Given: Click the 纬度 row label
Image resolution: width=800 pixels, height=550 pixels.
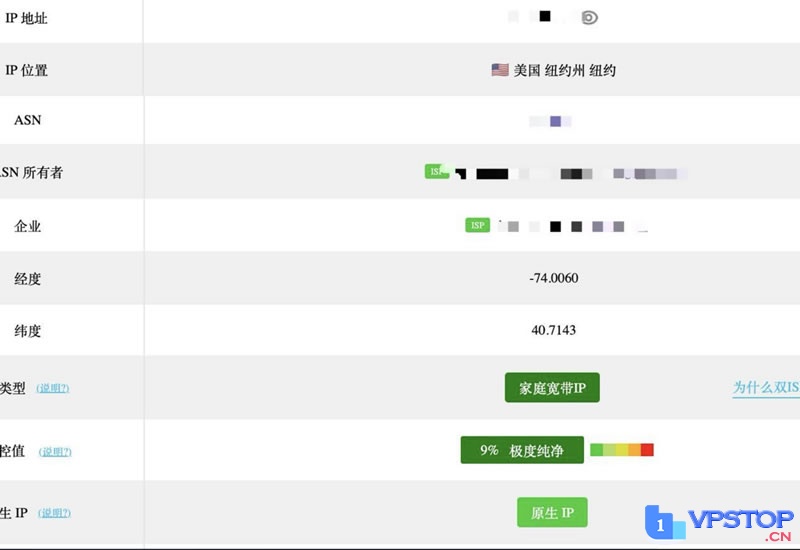Looking at the screenshot, I should pos(28,331).
